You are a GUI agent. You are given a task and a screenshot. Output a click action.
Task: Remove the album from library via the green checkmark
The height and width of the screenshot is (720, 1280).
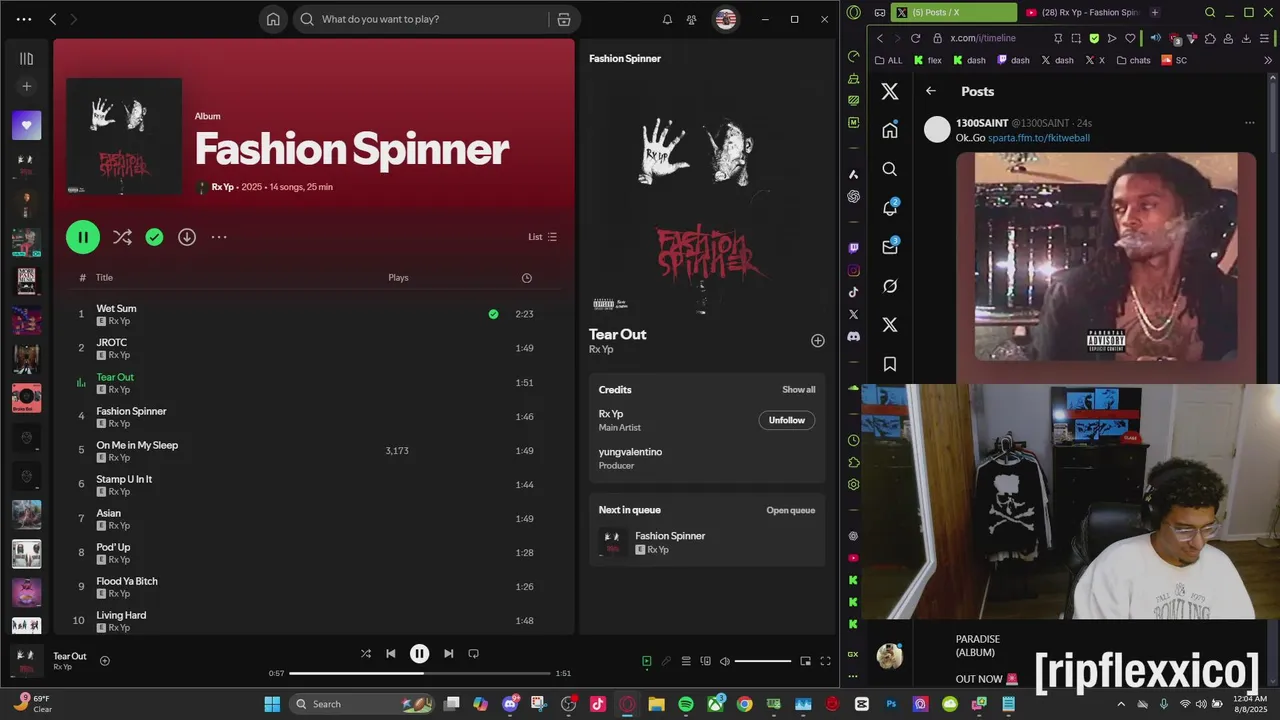(x=154, y=237)
